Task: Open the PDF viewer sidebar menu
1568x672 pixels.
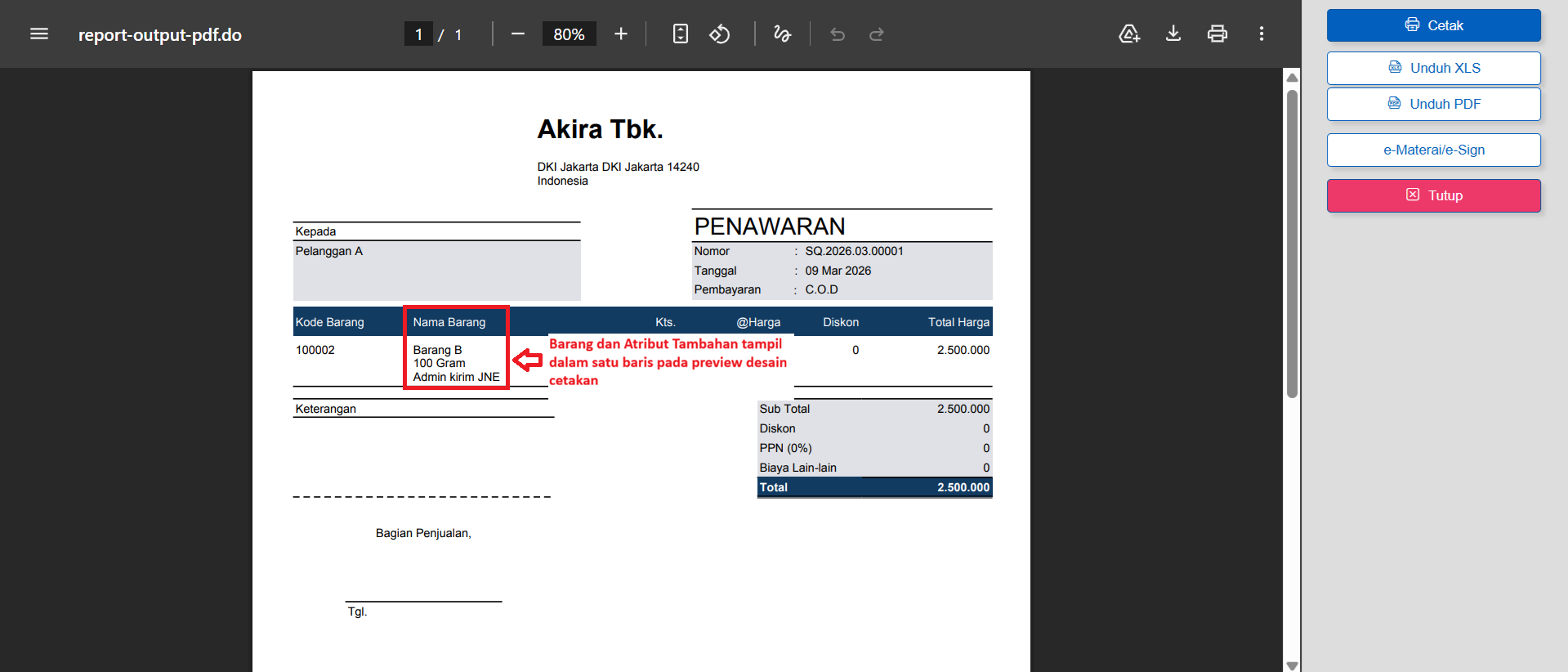Action: click(39, 34)
